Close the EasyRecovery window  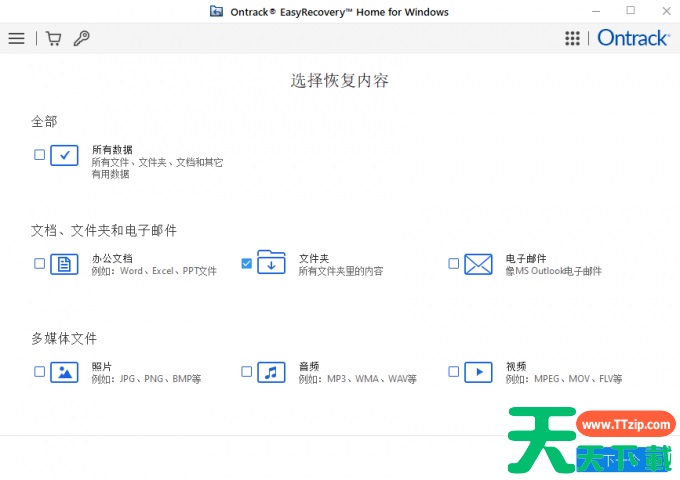click(667, 11)
